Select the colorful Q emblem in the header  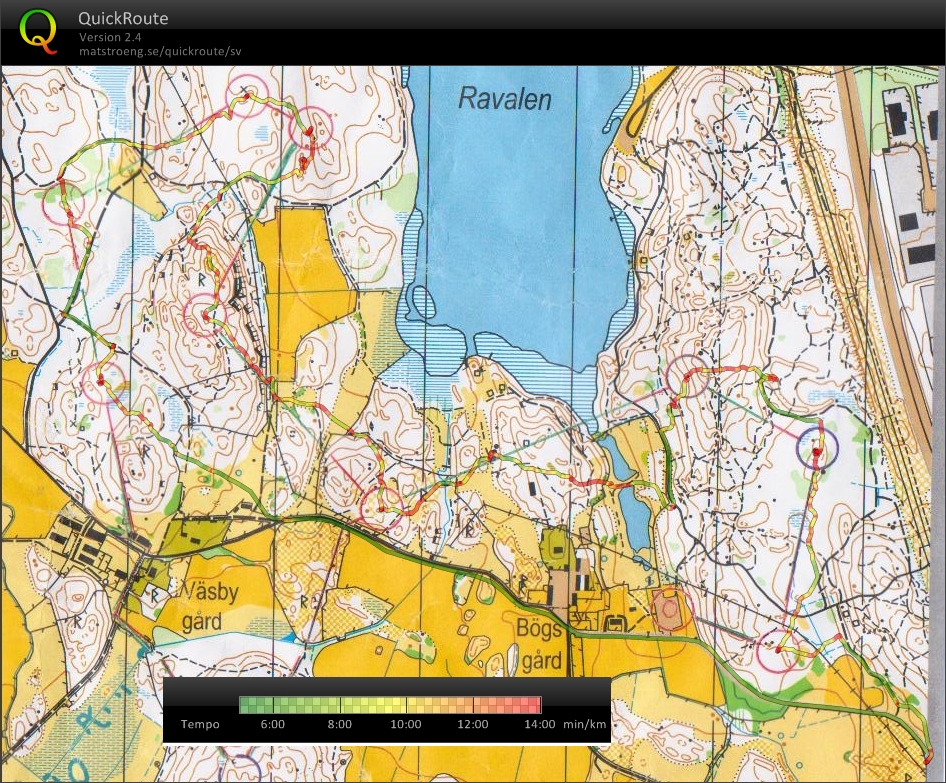(39, 33)
